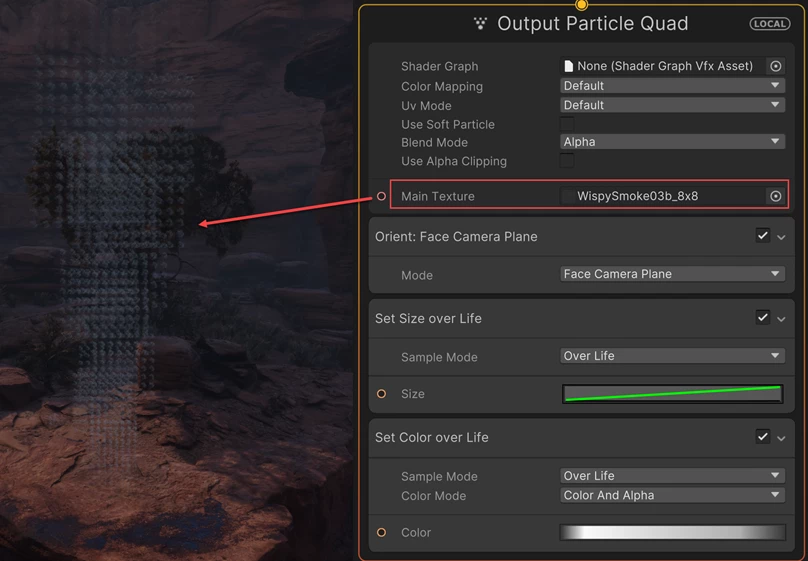Click the Color input port circle

pyautogui.click(x=381, y=532)
